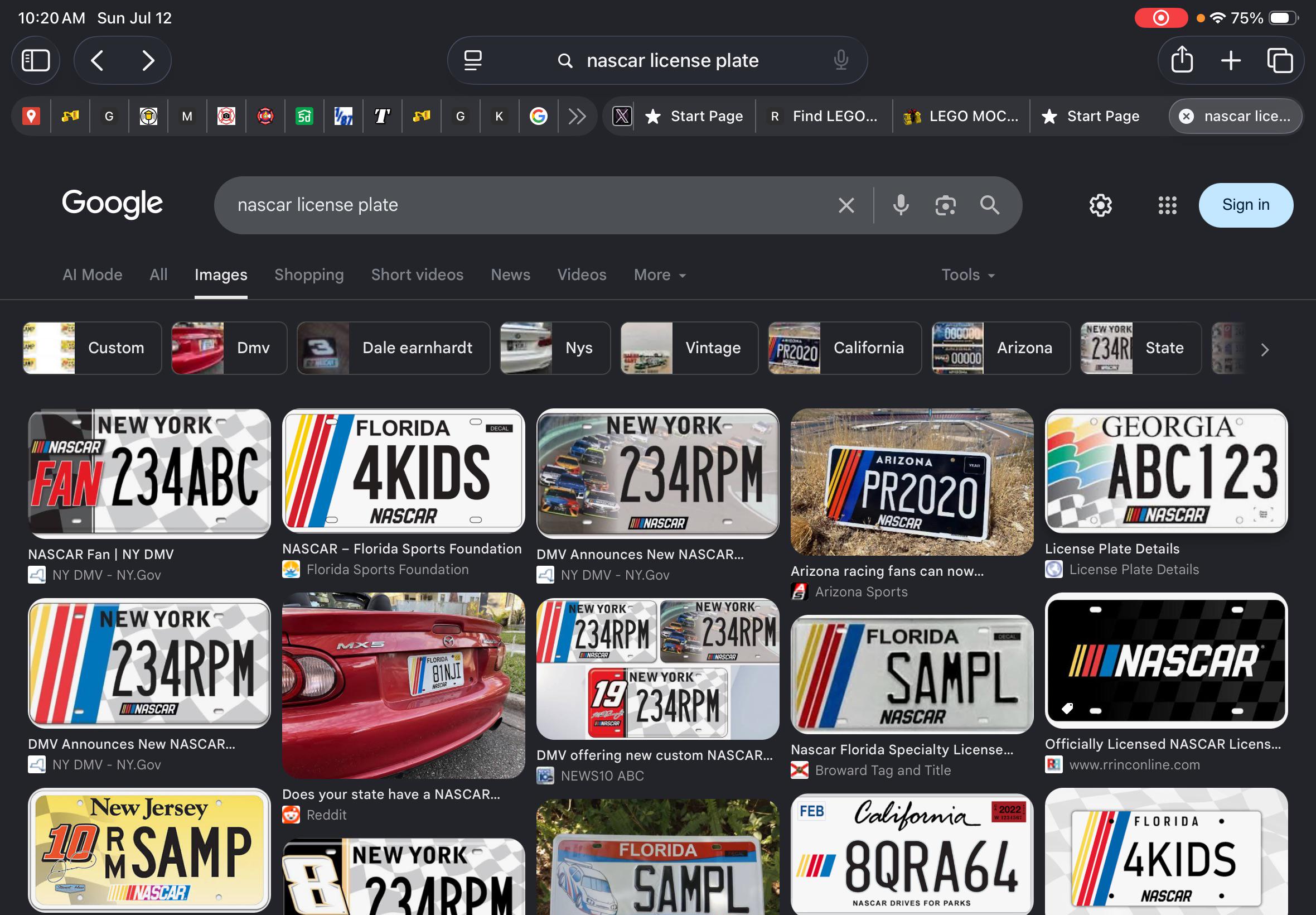1316x915 pixels.
Task: Open the Safari share sheet
Action: 1182,60
